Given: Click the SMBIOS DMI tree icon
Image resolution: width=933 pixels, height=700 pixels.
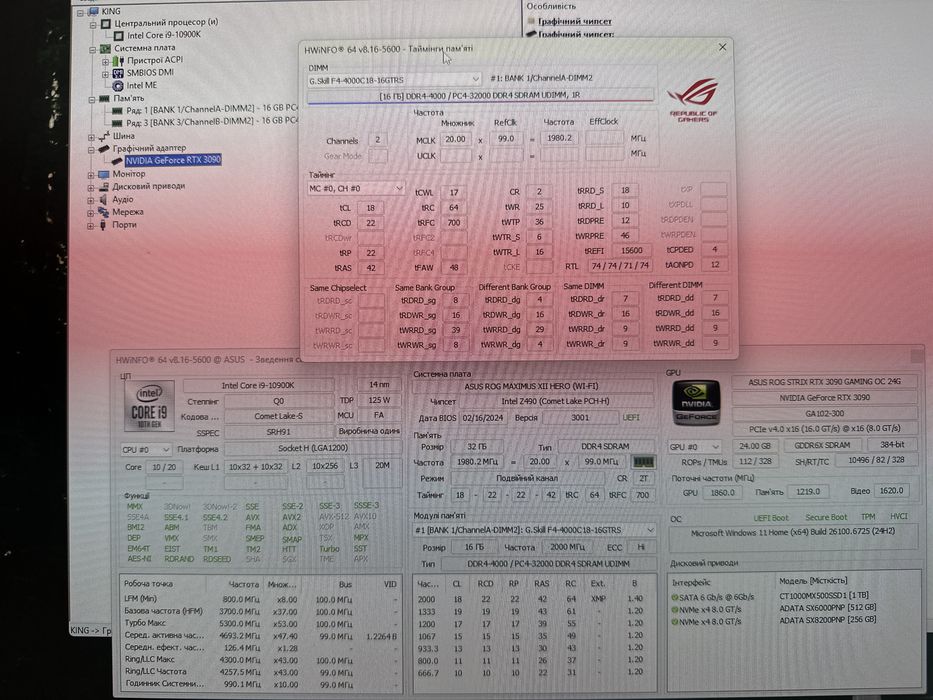Looking at the screenshot, I should pyautogui.click(x=118, y=73).
